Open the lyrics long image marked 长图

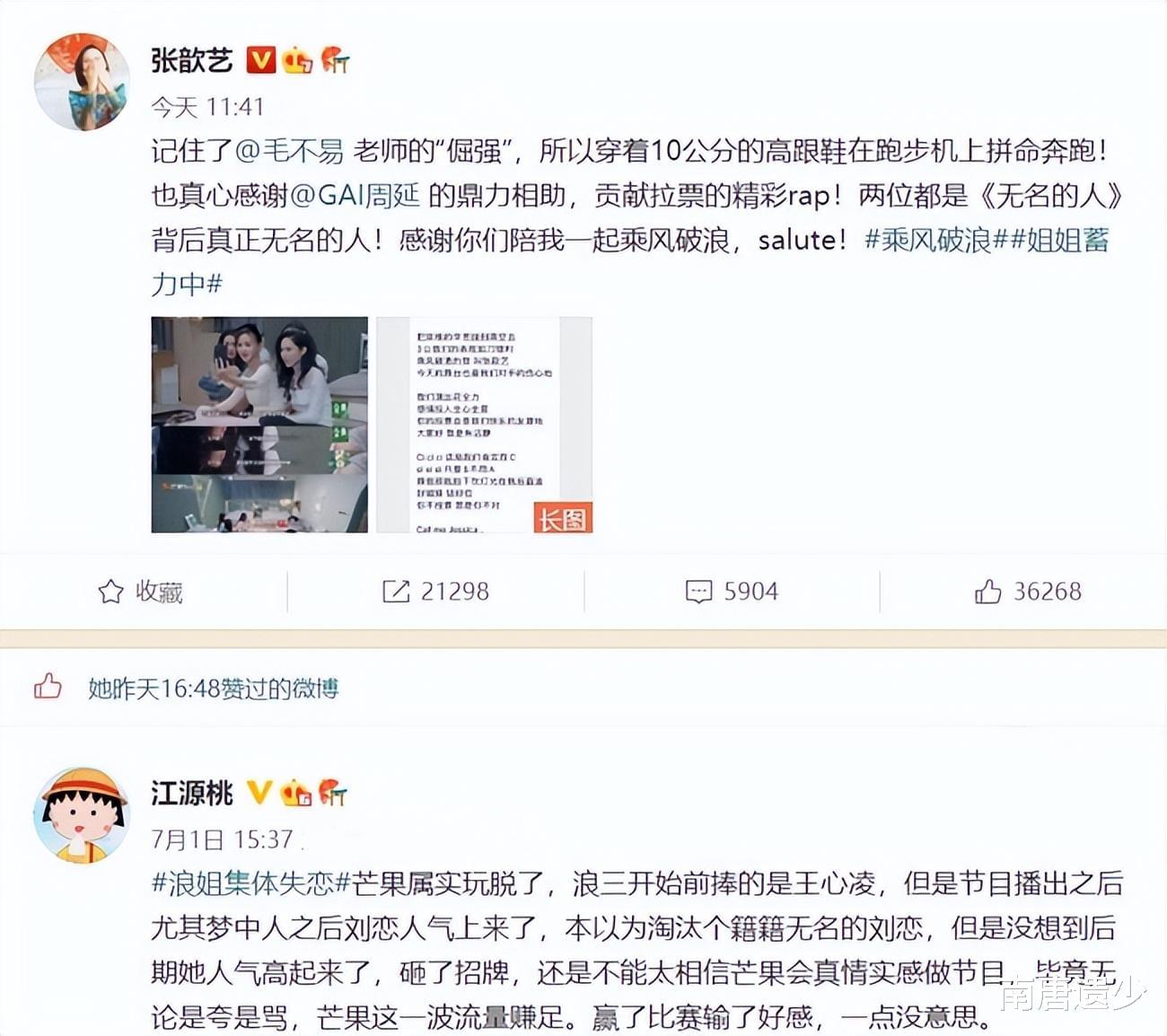[x=484, y=425]
